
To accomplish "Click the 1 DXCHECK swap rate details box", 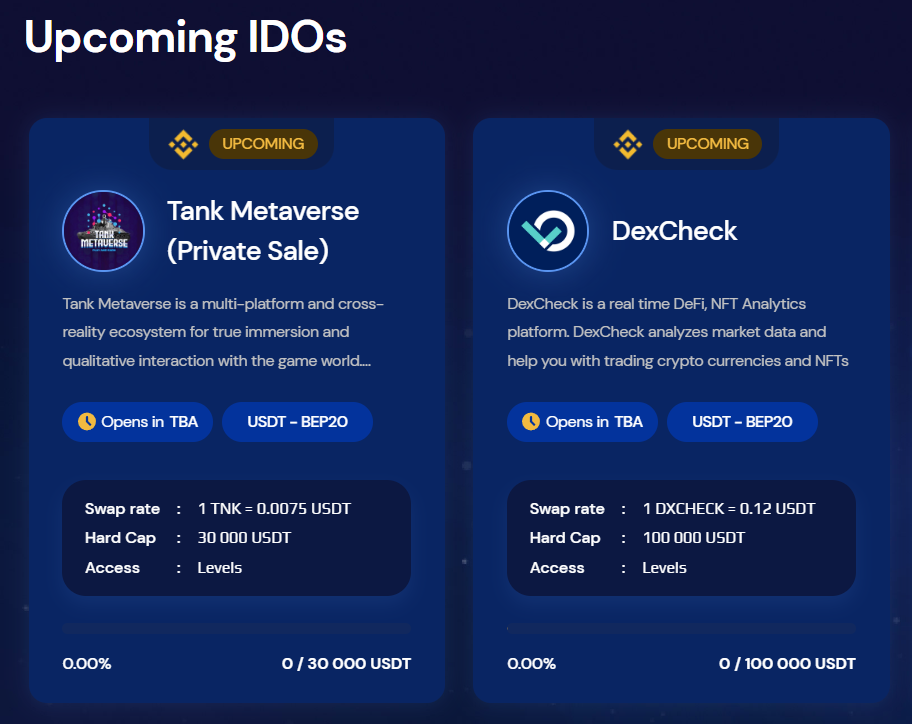I will coord(681,538).
